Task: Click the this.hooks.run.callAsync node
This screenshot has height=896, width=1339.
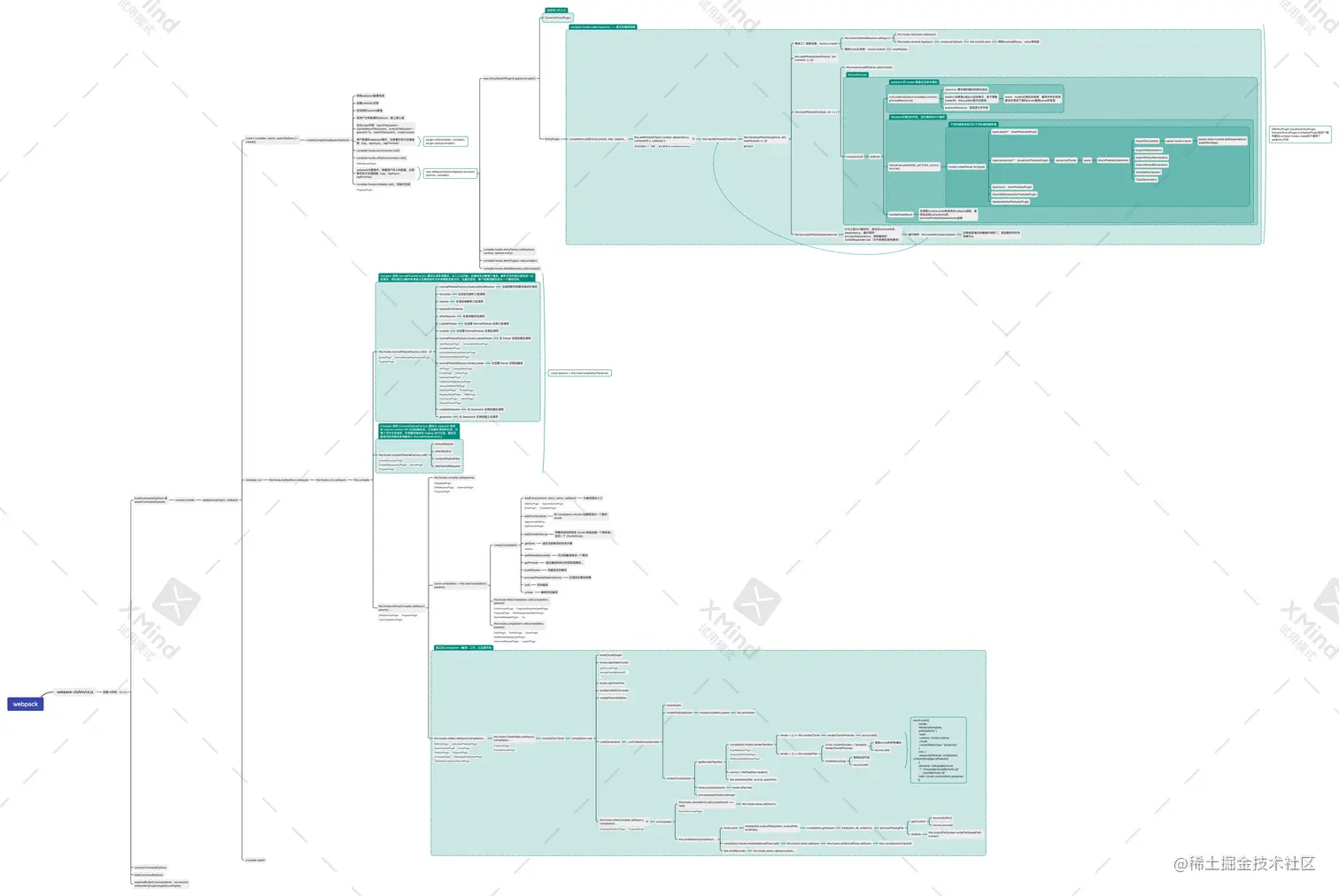Action: [x=331, y=480]
